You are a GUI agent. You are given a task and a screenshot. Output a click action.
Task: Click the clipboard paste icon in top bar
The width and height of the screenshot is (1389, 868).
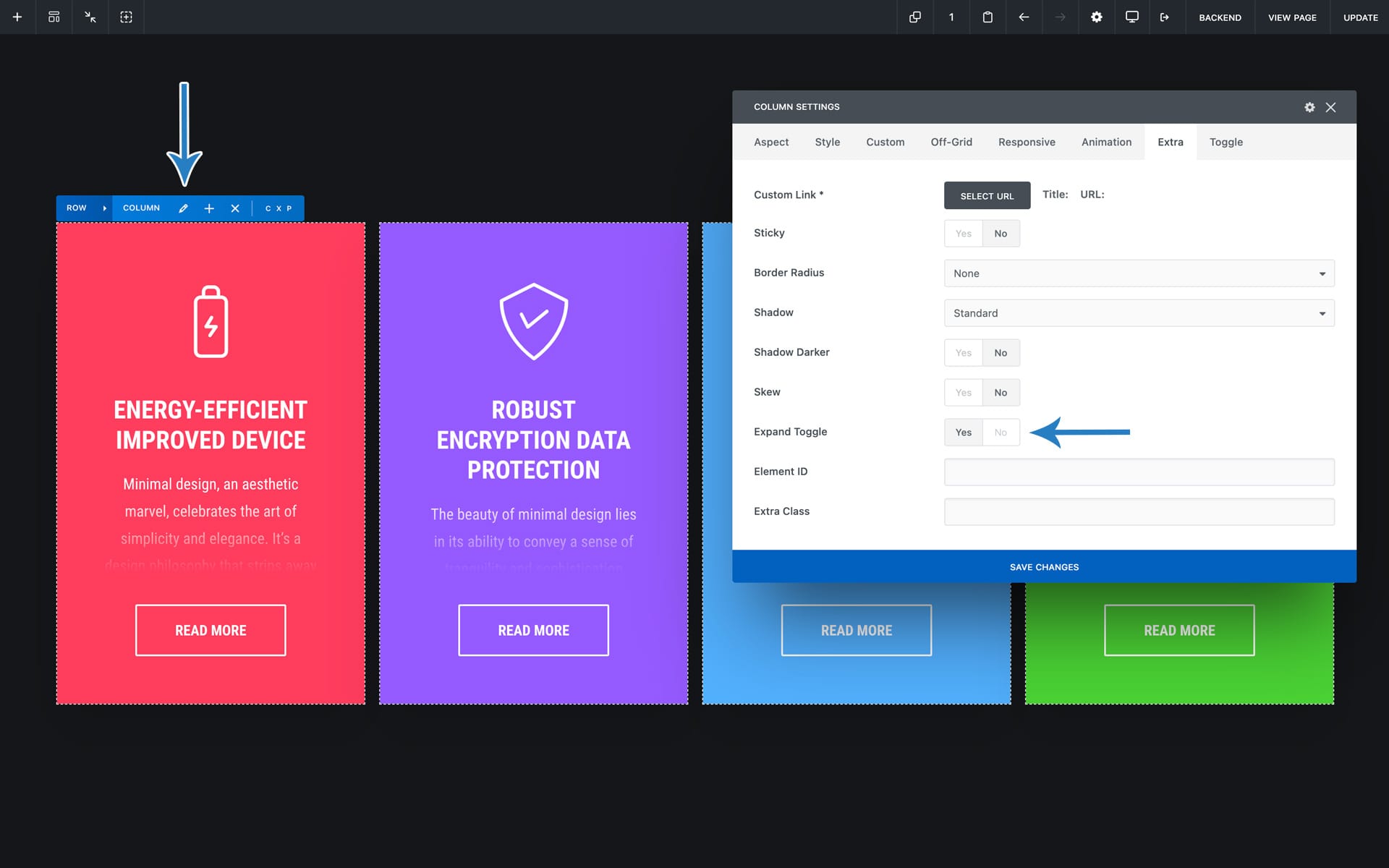987,17
